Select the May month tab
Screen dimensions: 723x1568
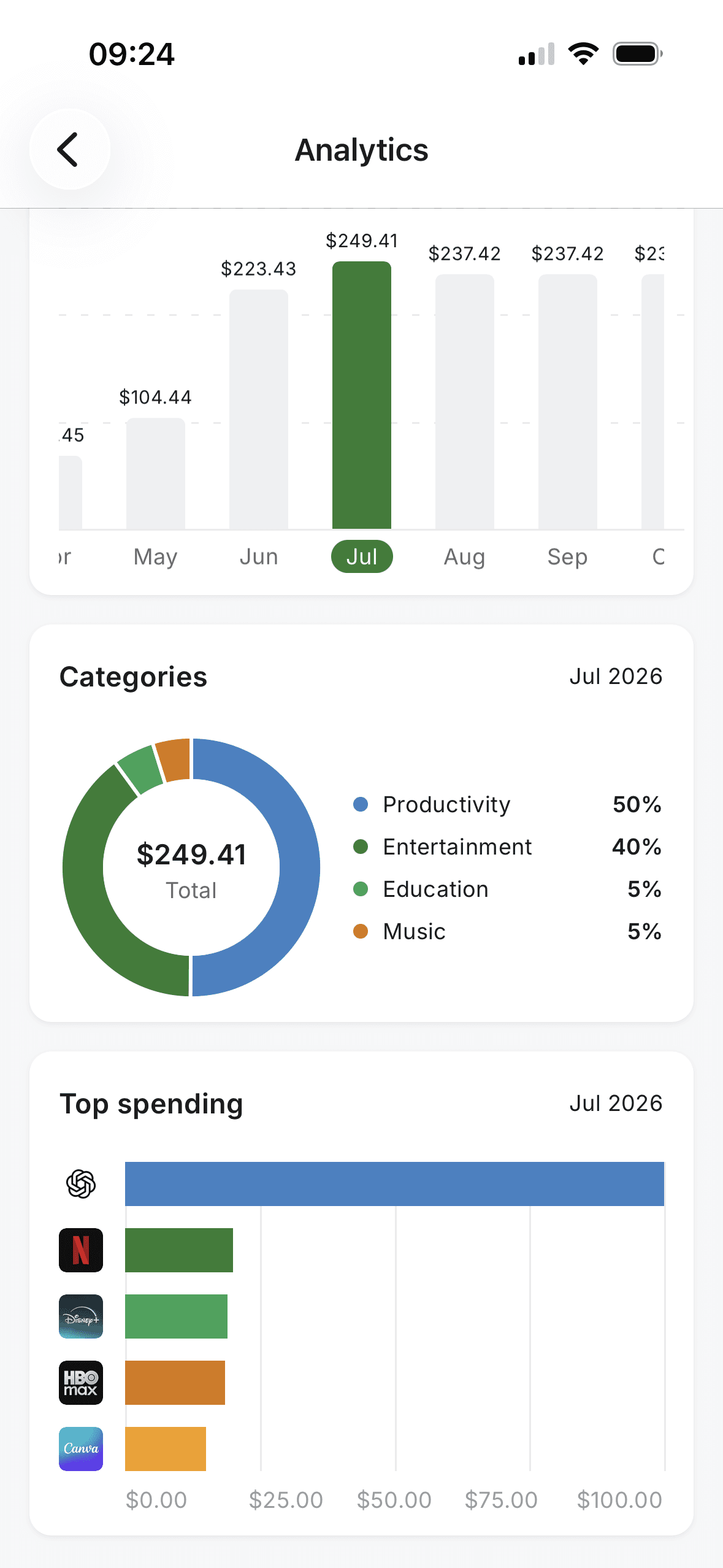point(156,557)
